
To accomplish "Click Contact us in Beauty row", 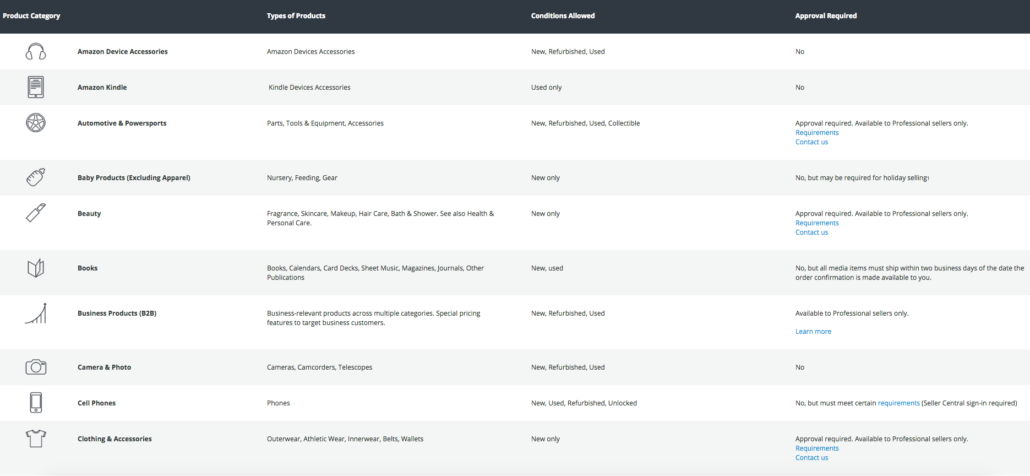I will 811,232.
